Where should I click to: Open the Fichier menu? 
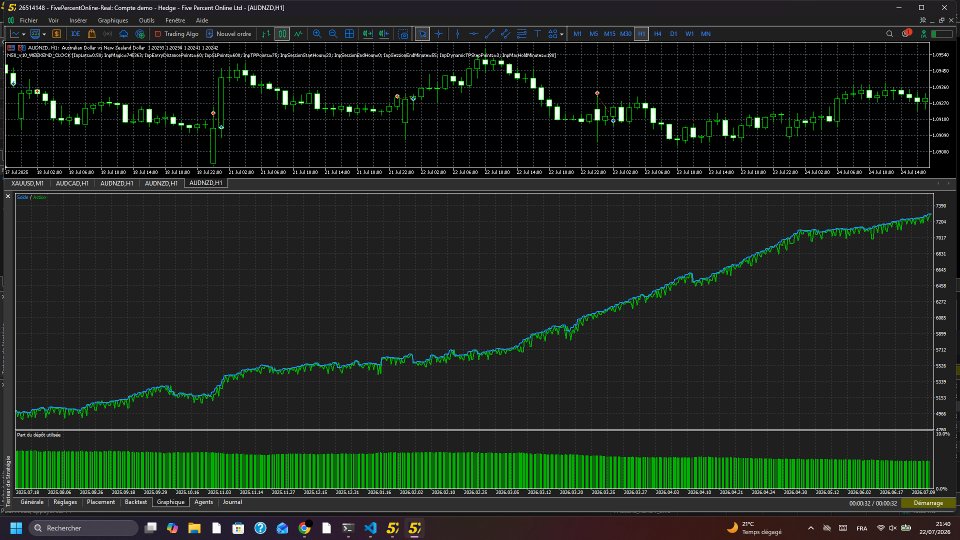tap(28, 20)
